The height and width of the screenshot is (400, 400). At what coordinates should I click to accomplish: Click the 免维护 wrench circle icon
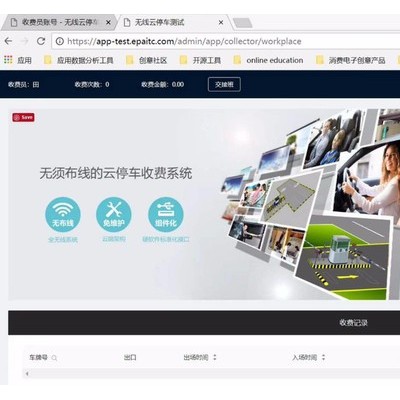114,215
